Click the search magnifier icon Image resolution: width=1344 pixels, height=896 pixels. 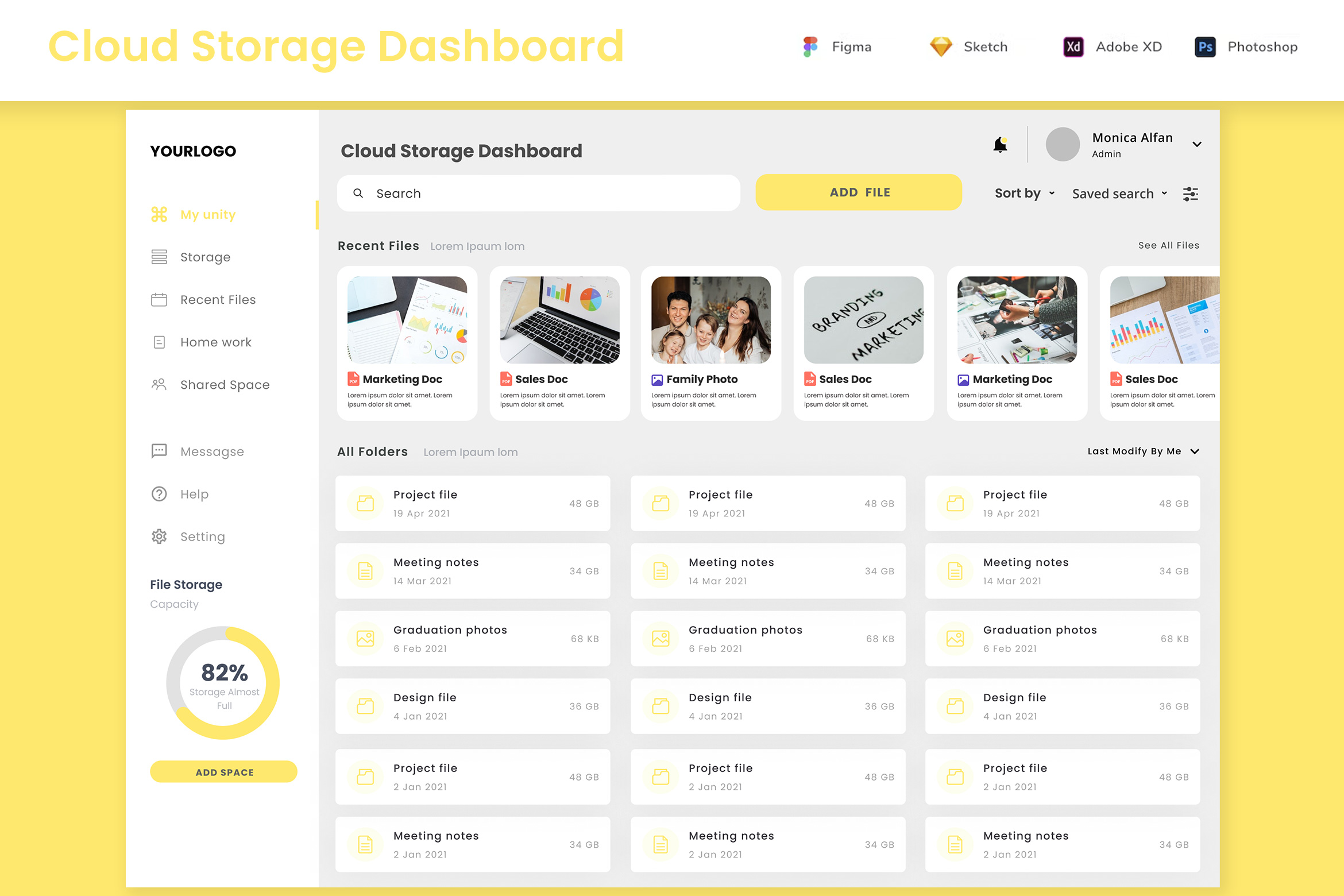[x=358, y=194]
